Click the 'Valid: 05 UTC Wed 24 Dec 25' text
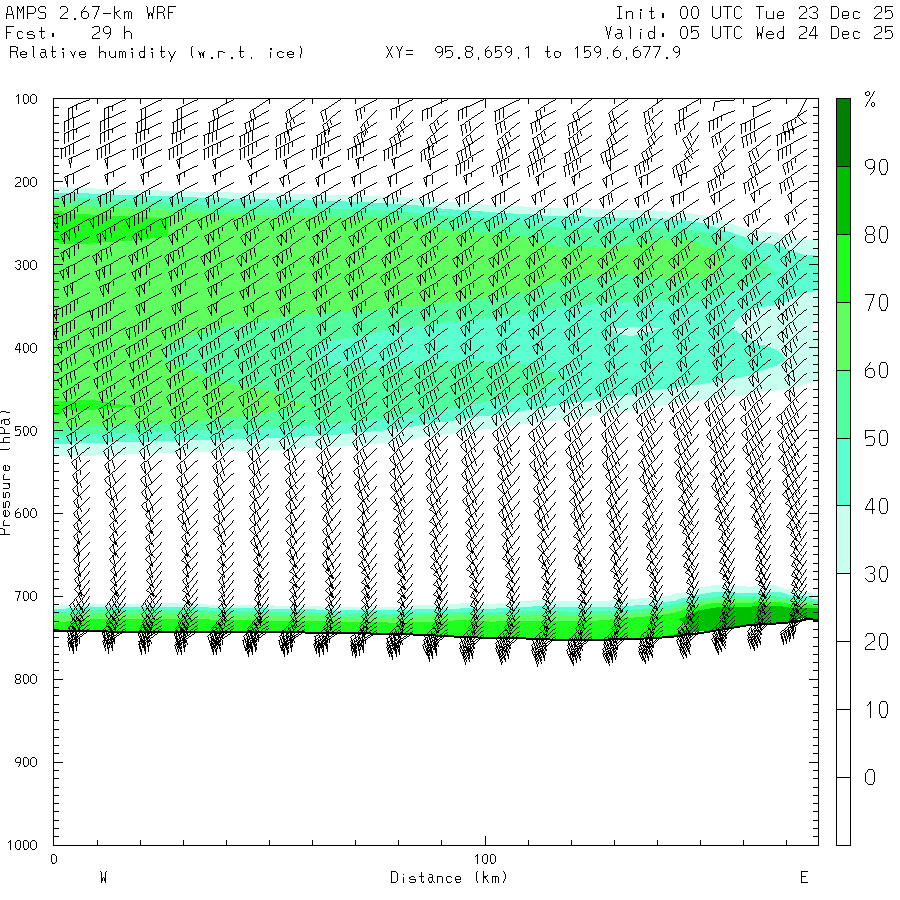 coord(748,33)
